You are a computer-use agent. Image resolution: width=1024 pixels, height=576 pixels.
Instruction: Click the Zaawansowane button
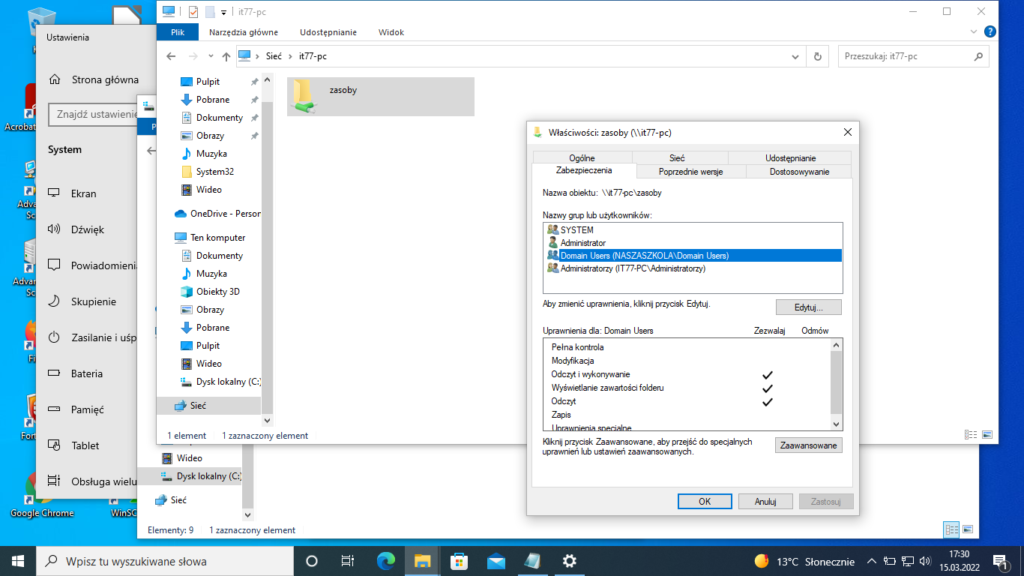point(808,445)
